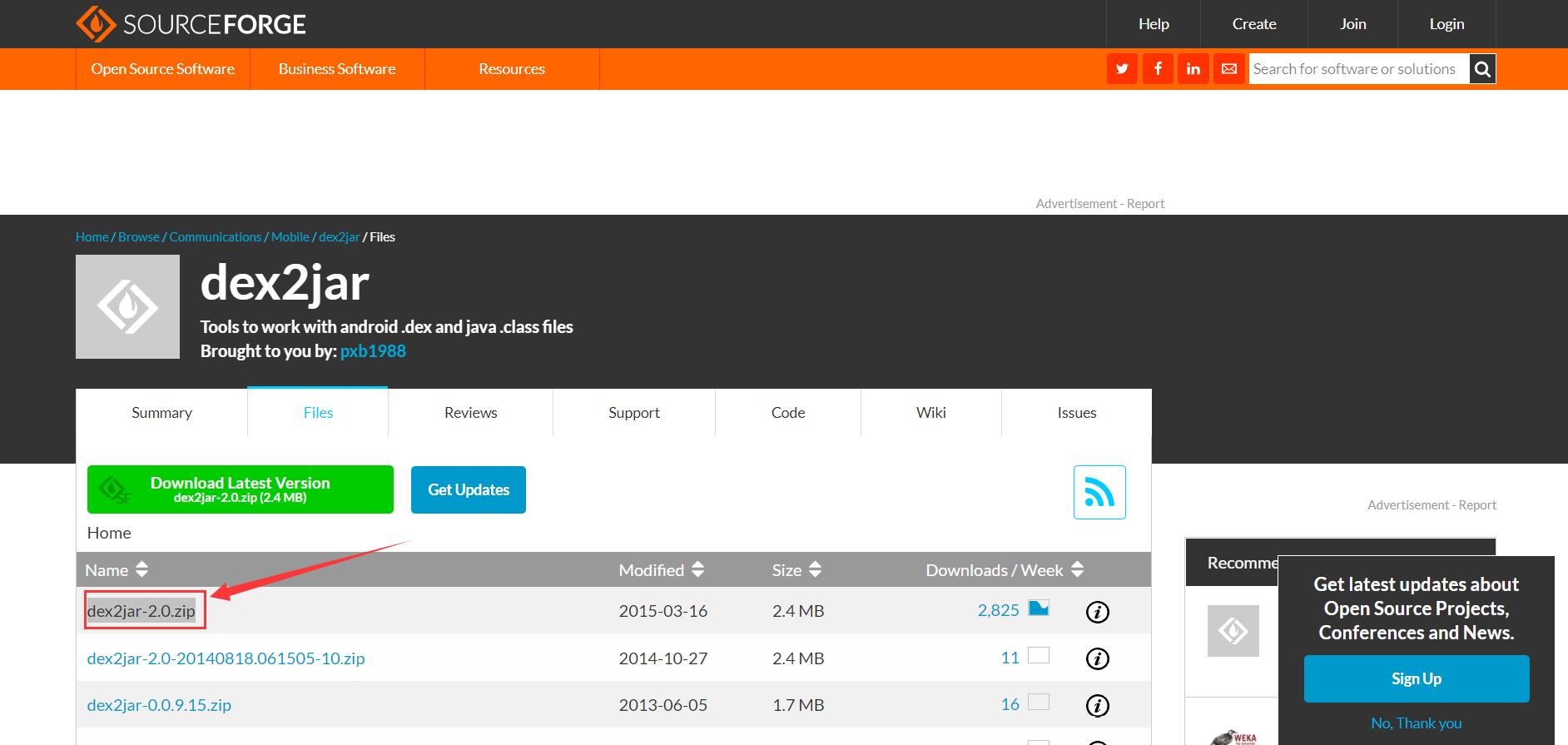The height and width of the screenshot is (745, 1568).
Task: Click Help in the top bar
Action: click(x=1154, y=24)
